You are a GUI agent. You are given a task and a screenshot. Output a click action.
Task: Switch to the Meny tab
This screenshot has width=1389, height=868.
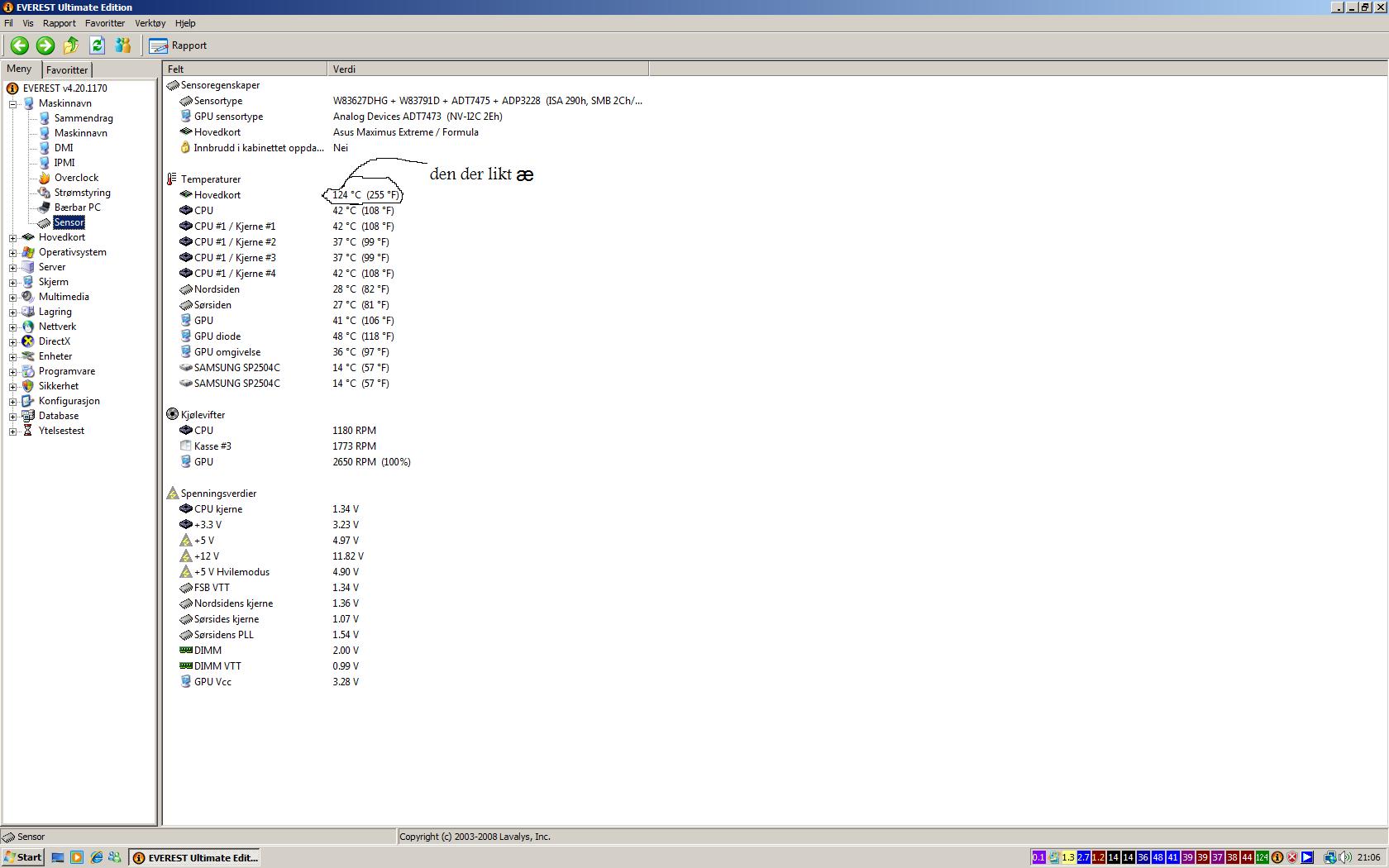pyautogui.click(x=19, y=69)
